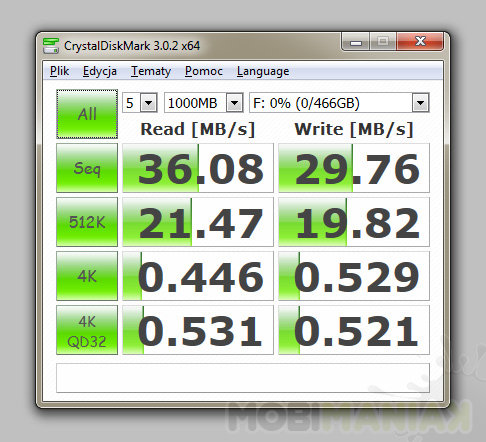Click the 4K write result 0.529
The image size is (486, 442).
pos(354,276)
